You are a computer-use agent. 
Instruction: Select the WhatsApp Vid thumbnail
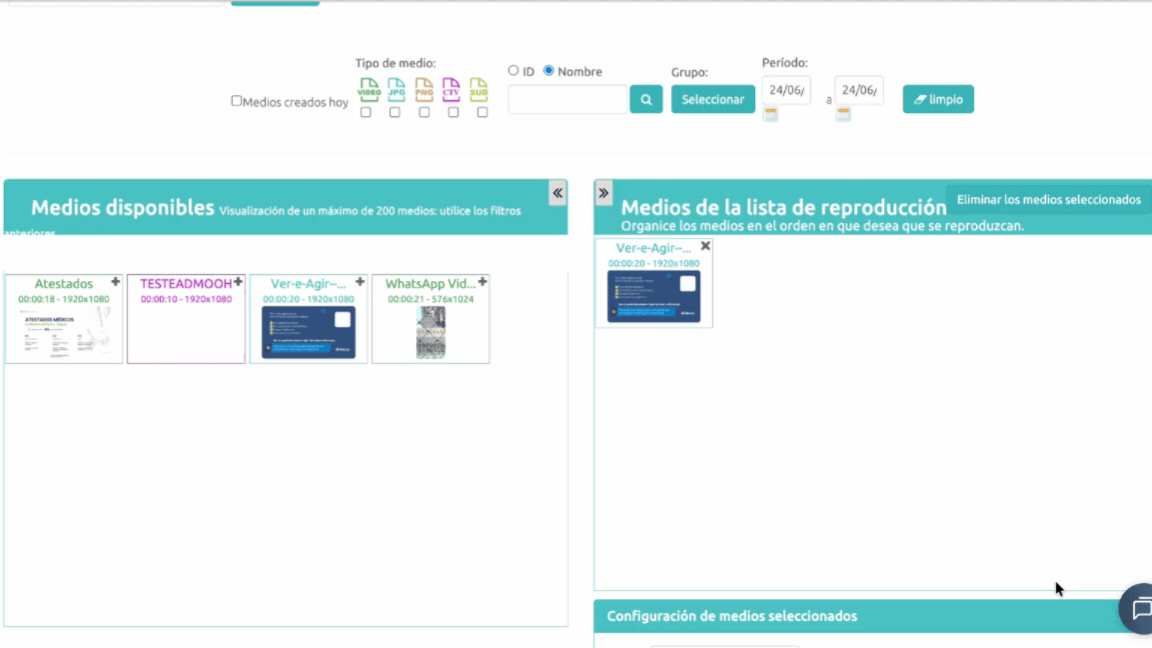pos(431,333)
